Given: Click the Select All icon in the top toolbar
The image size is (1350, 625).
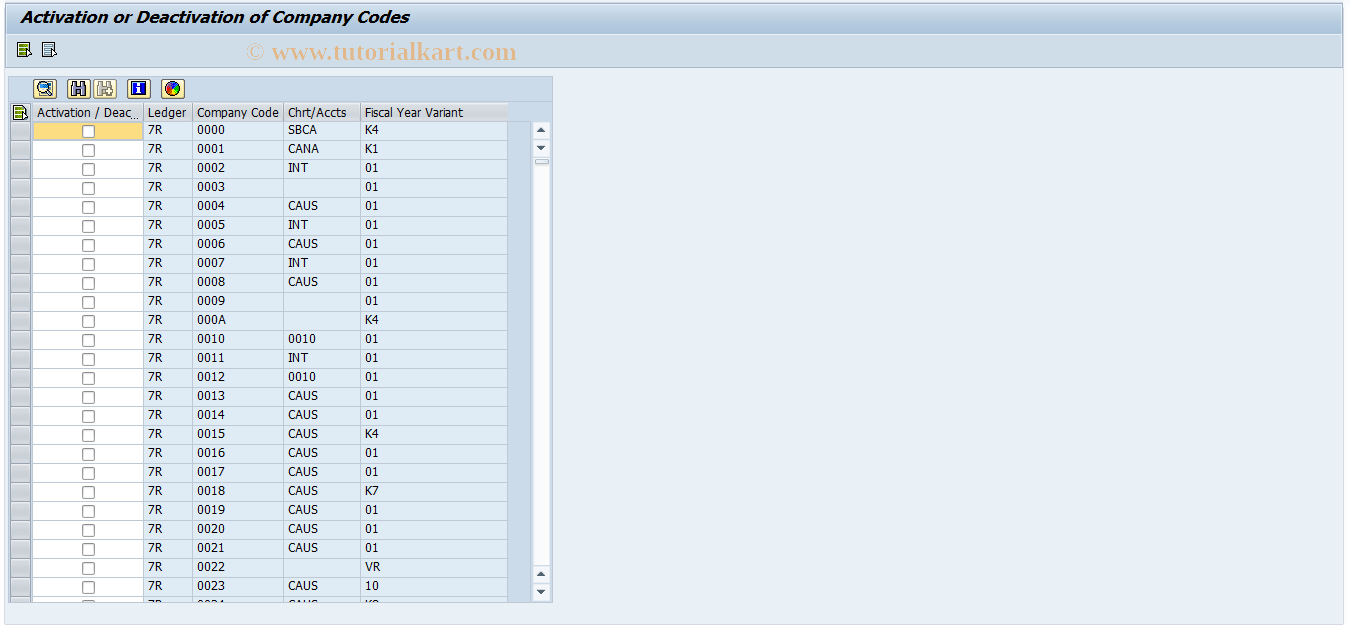Looking at the screenshot, I should pos(24,49).
